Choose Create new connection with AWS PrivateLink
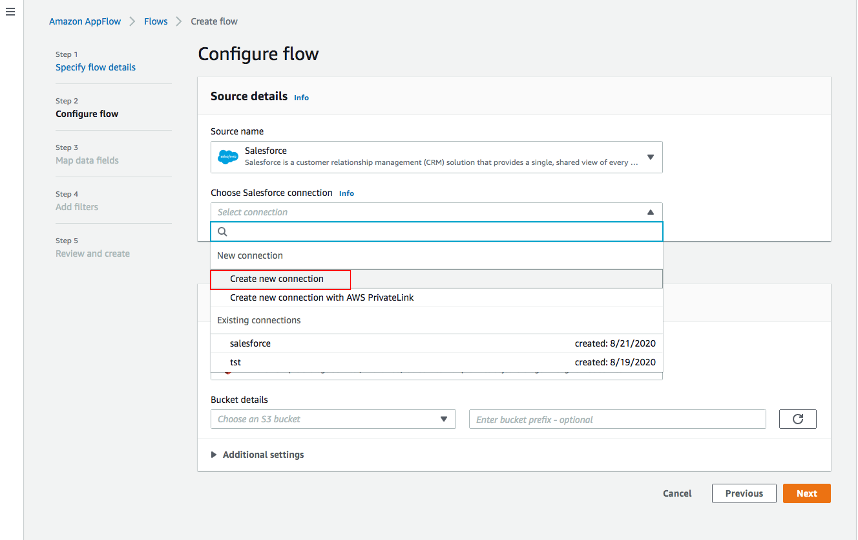Viewport: 858px width, 540px height. [321, 298]
